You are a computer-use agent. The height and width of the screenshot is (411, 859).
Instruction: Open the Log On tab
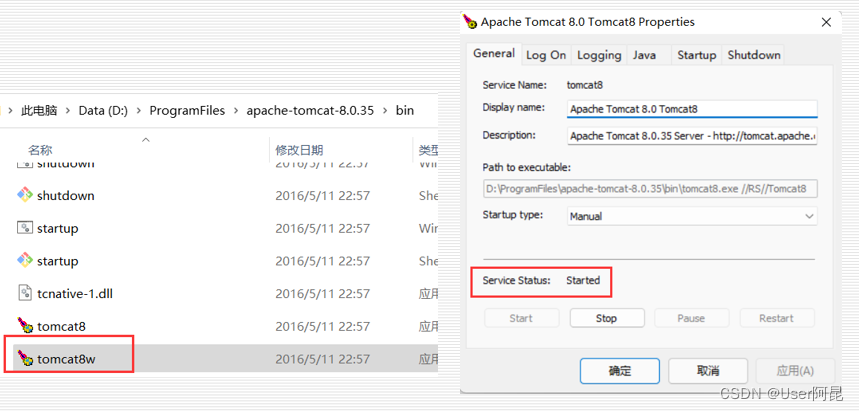[546, 55]
